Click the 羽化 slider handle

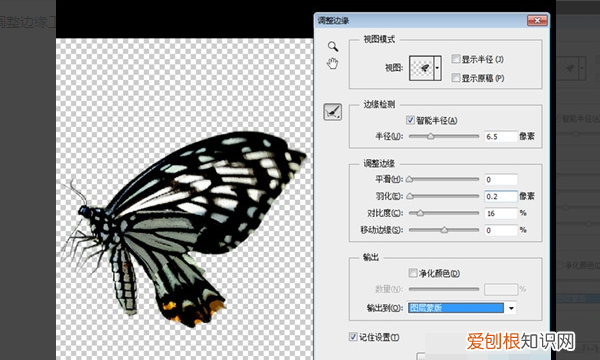(410, 196)
